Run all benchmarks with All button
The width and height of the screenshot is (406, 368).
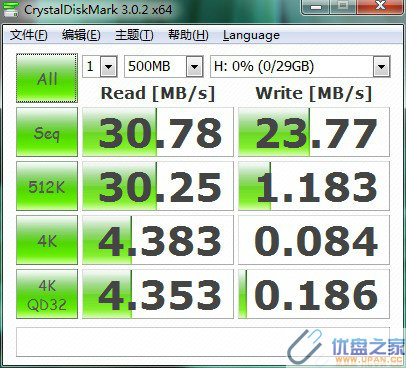click(x=47, y=78)
